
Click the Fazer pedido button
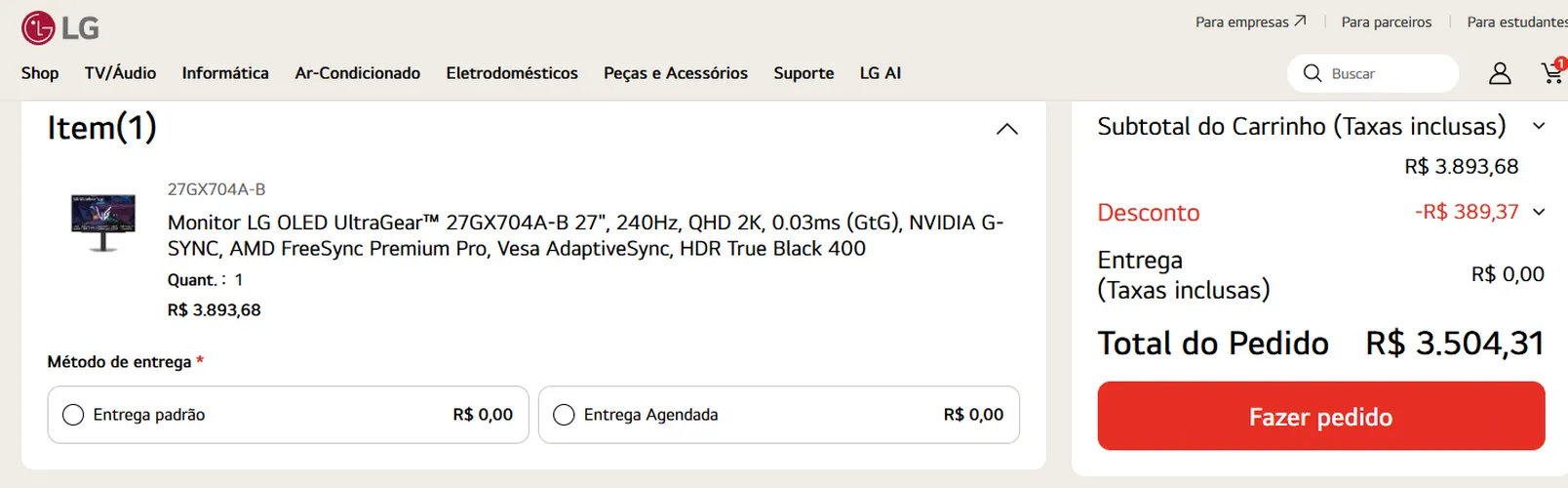pos(1321,416)
